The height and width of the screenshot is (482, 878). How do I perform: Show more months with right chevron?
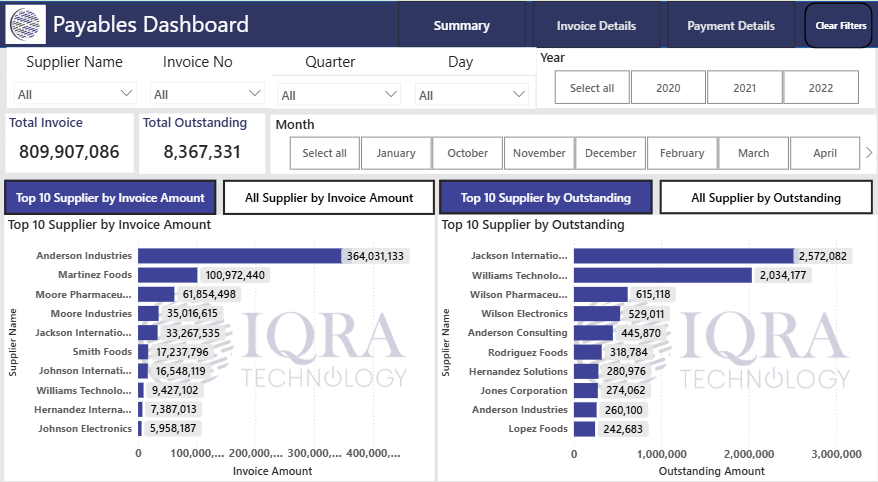coord(868,152)
